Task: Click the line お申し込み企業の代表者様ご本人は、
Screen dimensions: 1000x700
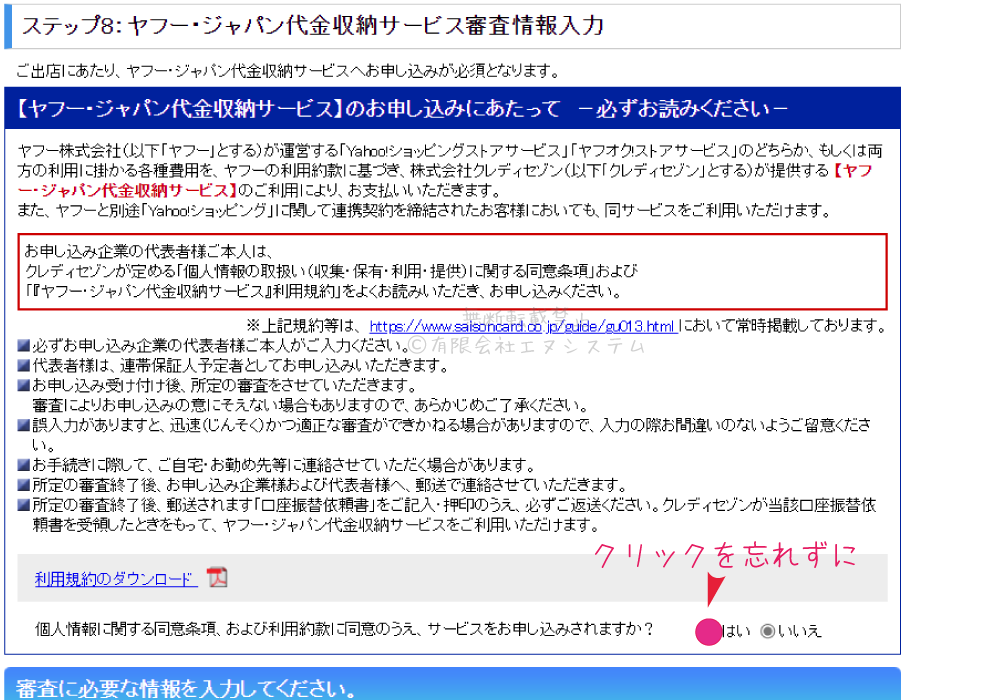Action: point(149,251)
